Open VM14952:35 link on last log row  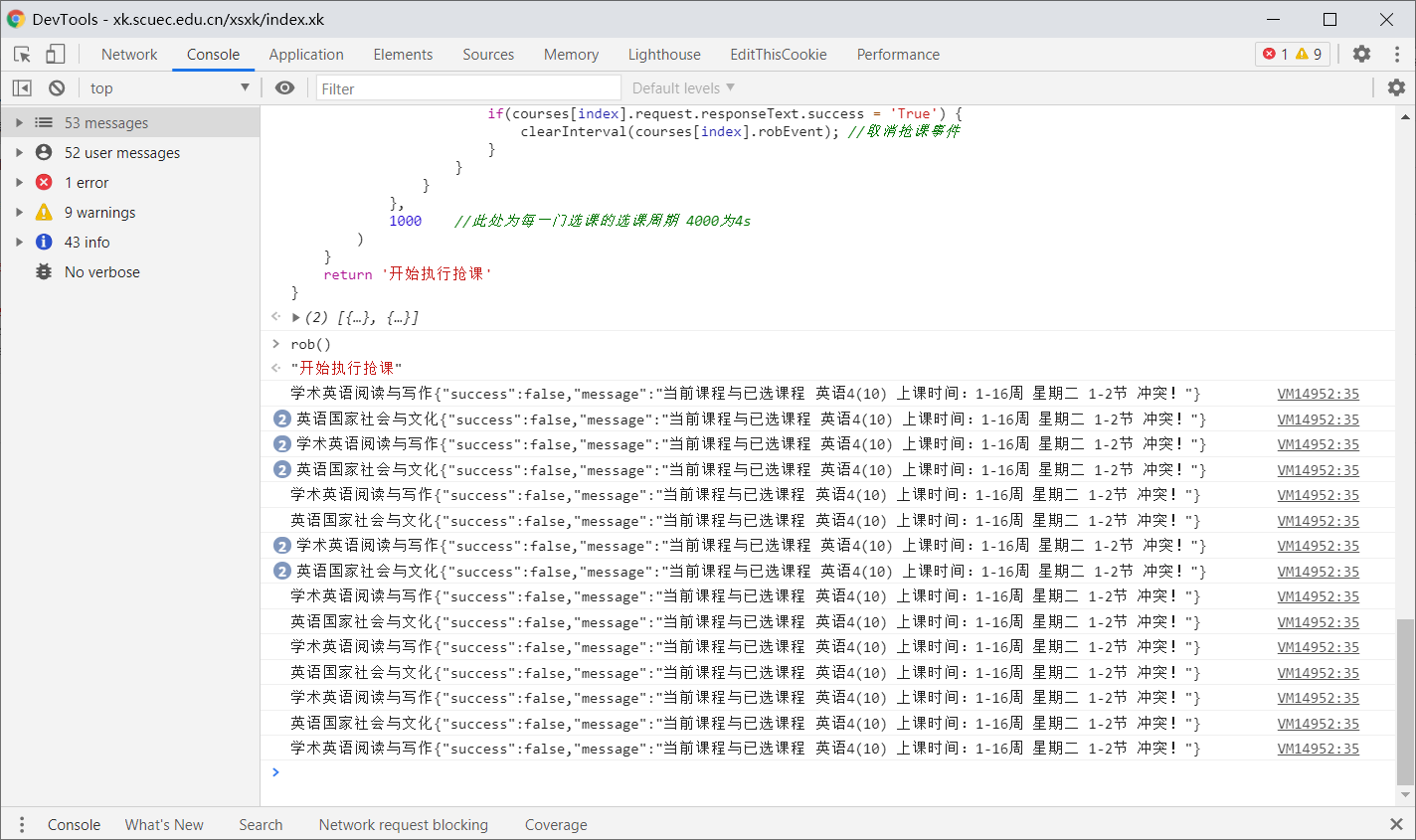(1318, 749)
